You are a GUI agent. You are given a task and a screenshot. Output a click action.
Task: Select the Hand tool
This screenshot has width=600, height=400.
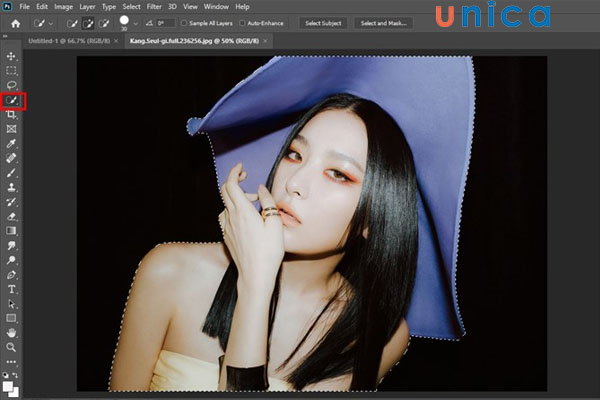point(11,333)
